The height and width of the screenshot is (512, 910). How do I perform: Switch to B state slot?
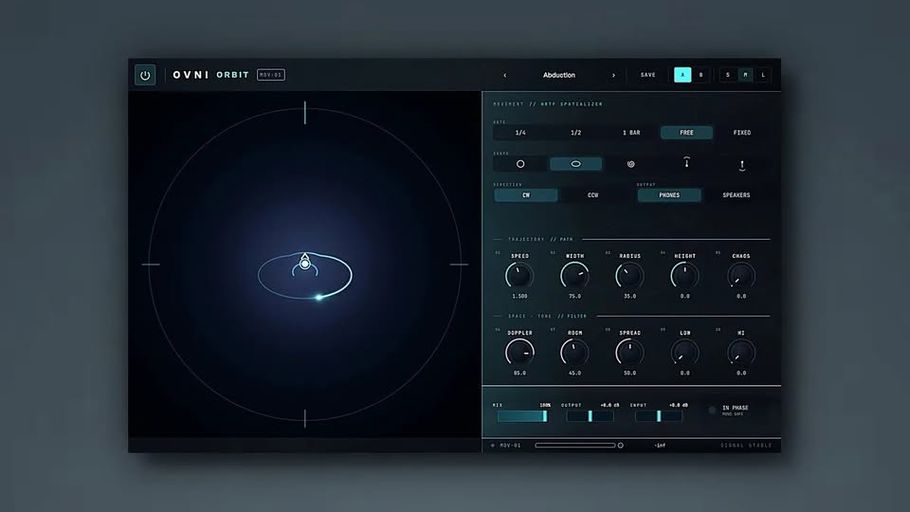pos(700,75)
